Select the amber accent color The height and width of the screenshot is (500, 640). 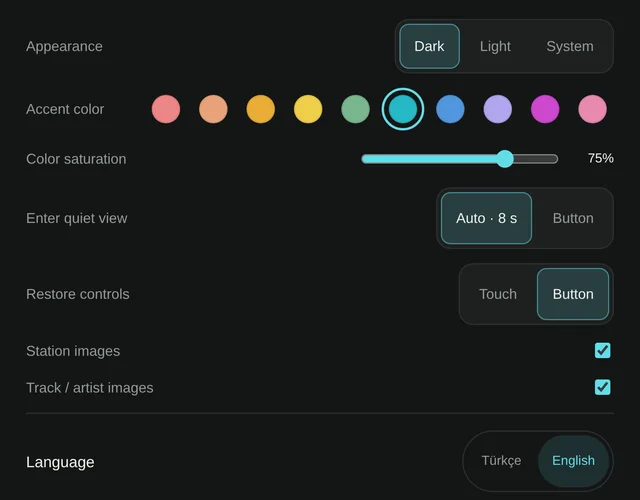[260, 109]
